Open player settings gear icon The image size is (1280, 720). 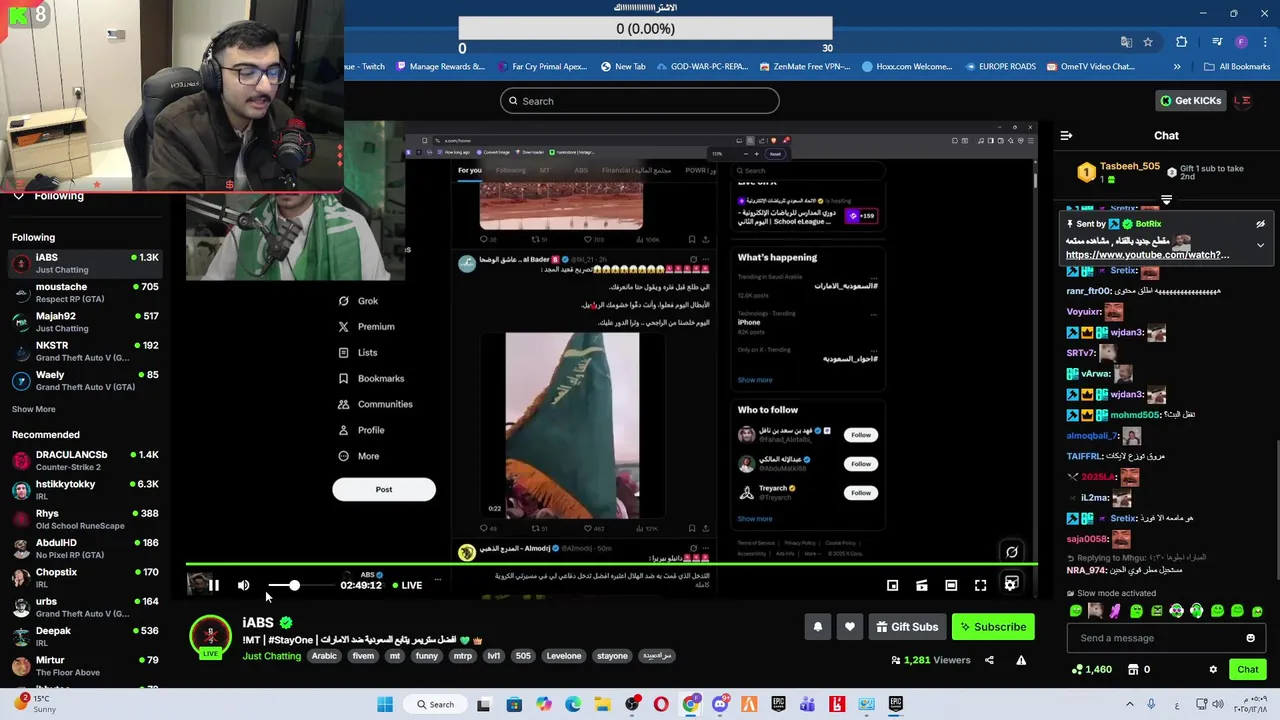pos(1011,585)
